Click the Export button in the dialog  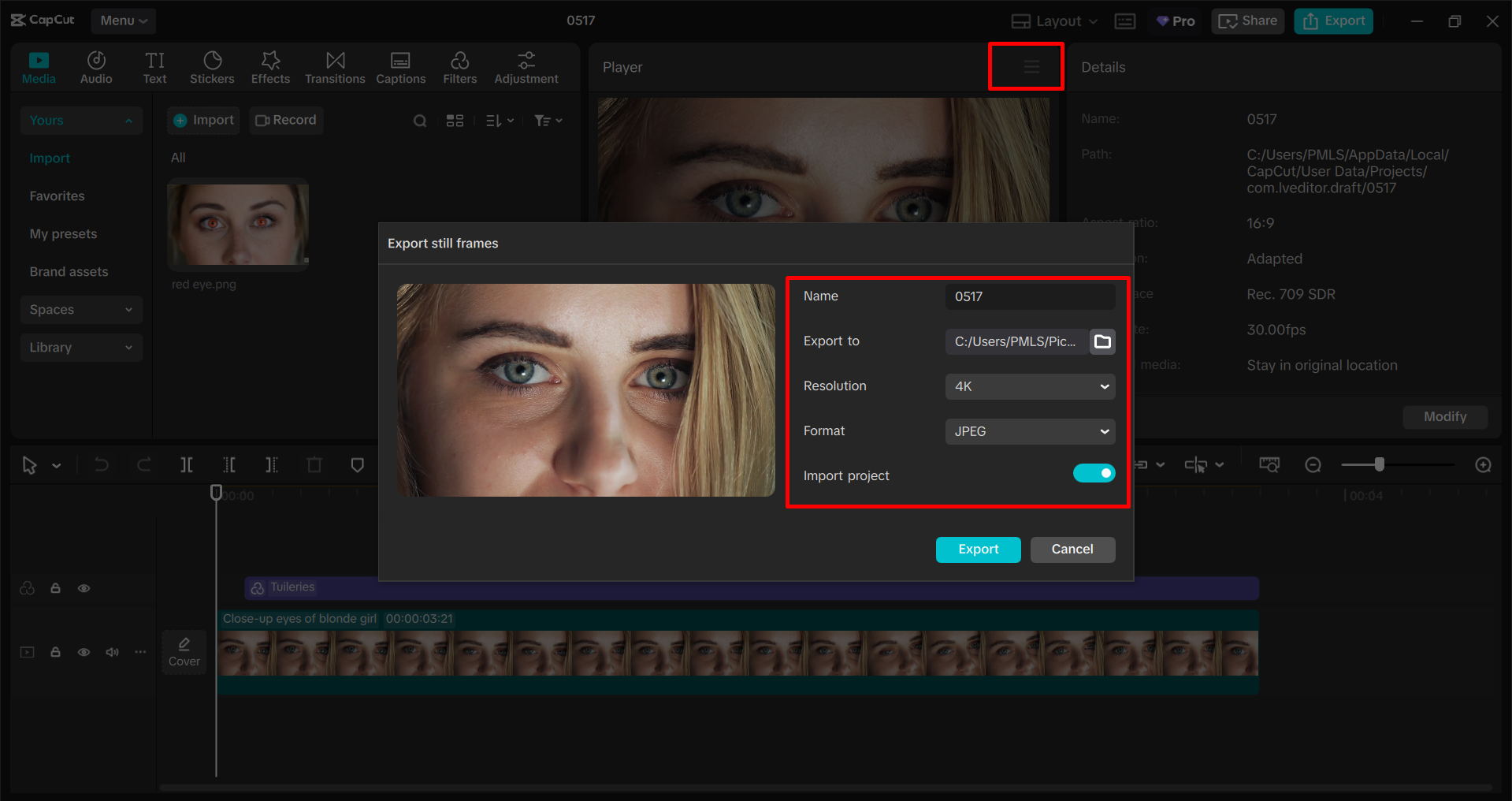click(978, 550)
